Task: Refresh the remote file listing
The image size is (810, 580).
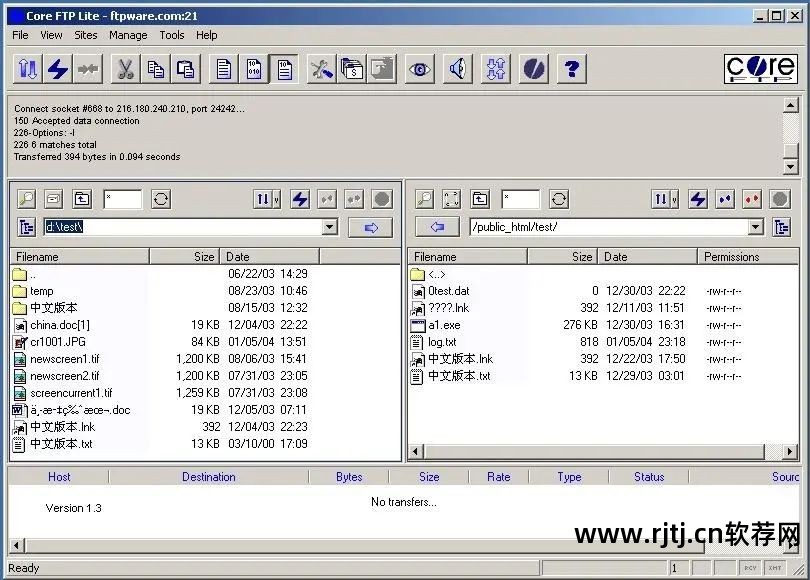Action: [x=558, y=199]
